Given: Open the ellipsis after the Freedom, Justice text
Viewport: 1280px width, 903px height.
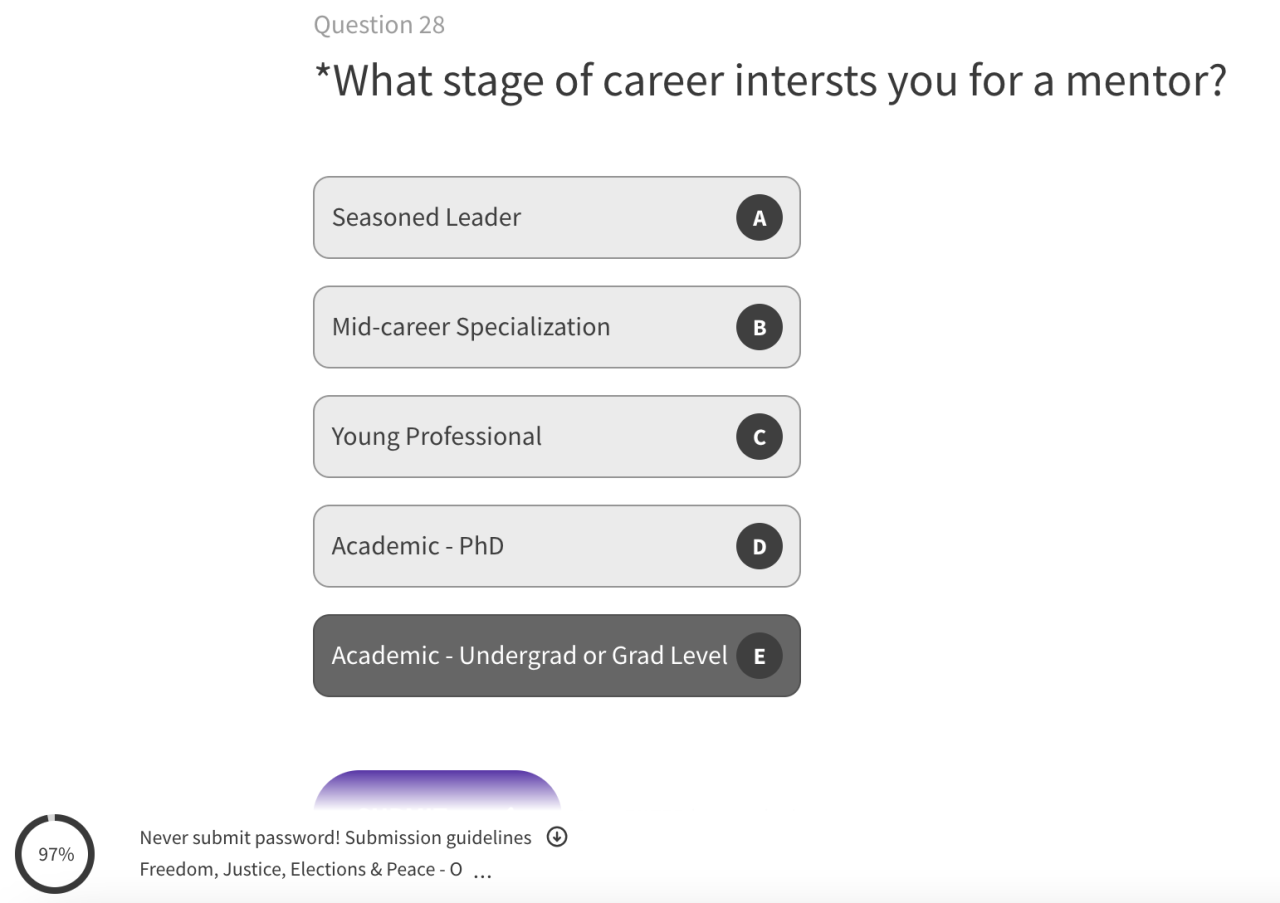Looking at the screenshot, I should (482, 872).
